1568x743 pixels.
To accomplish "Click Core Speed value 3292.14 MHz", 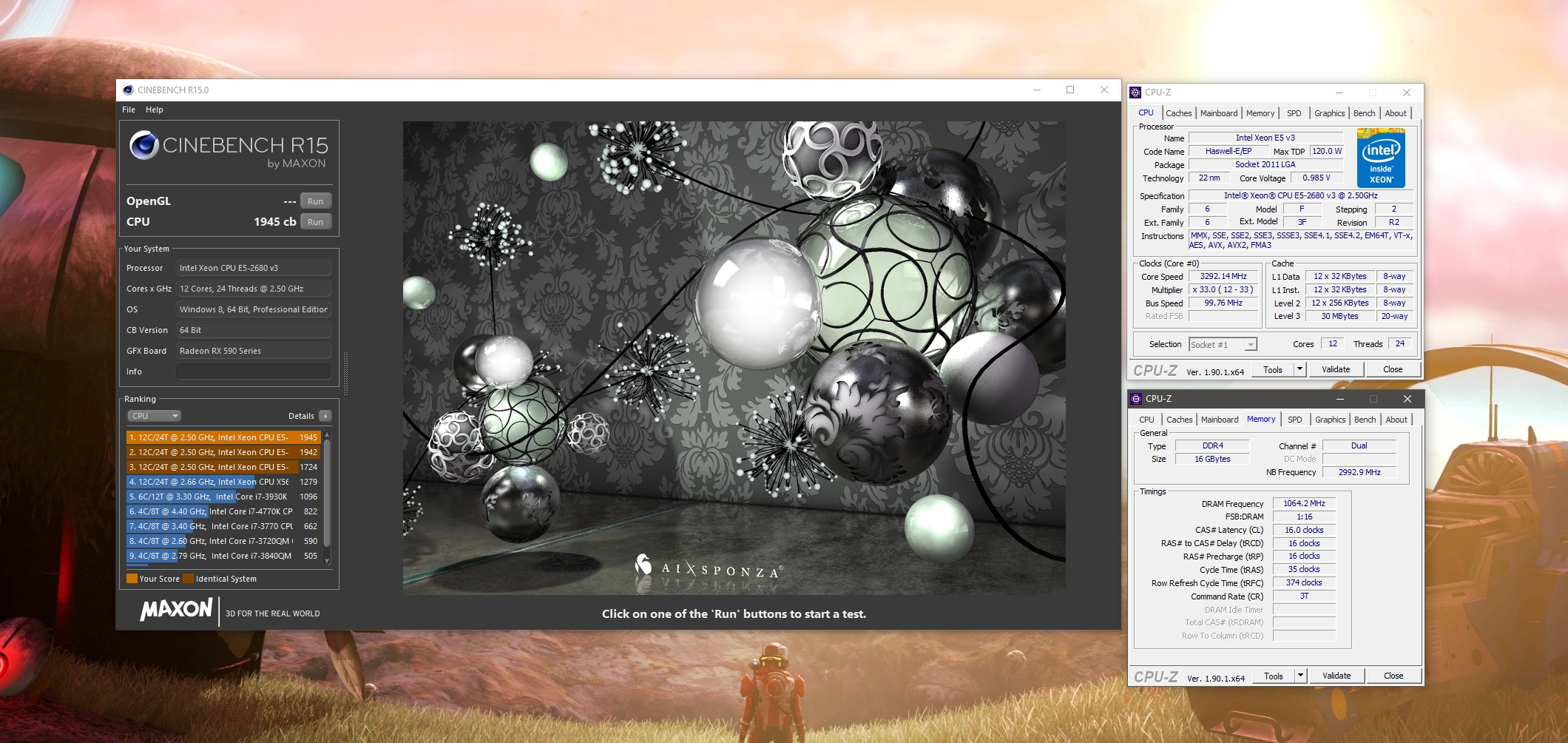I will click(x=1223, y=276).
